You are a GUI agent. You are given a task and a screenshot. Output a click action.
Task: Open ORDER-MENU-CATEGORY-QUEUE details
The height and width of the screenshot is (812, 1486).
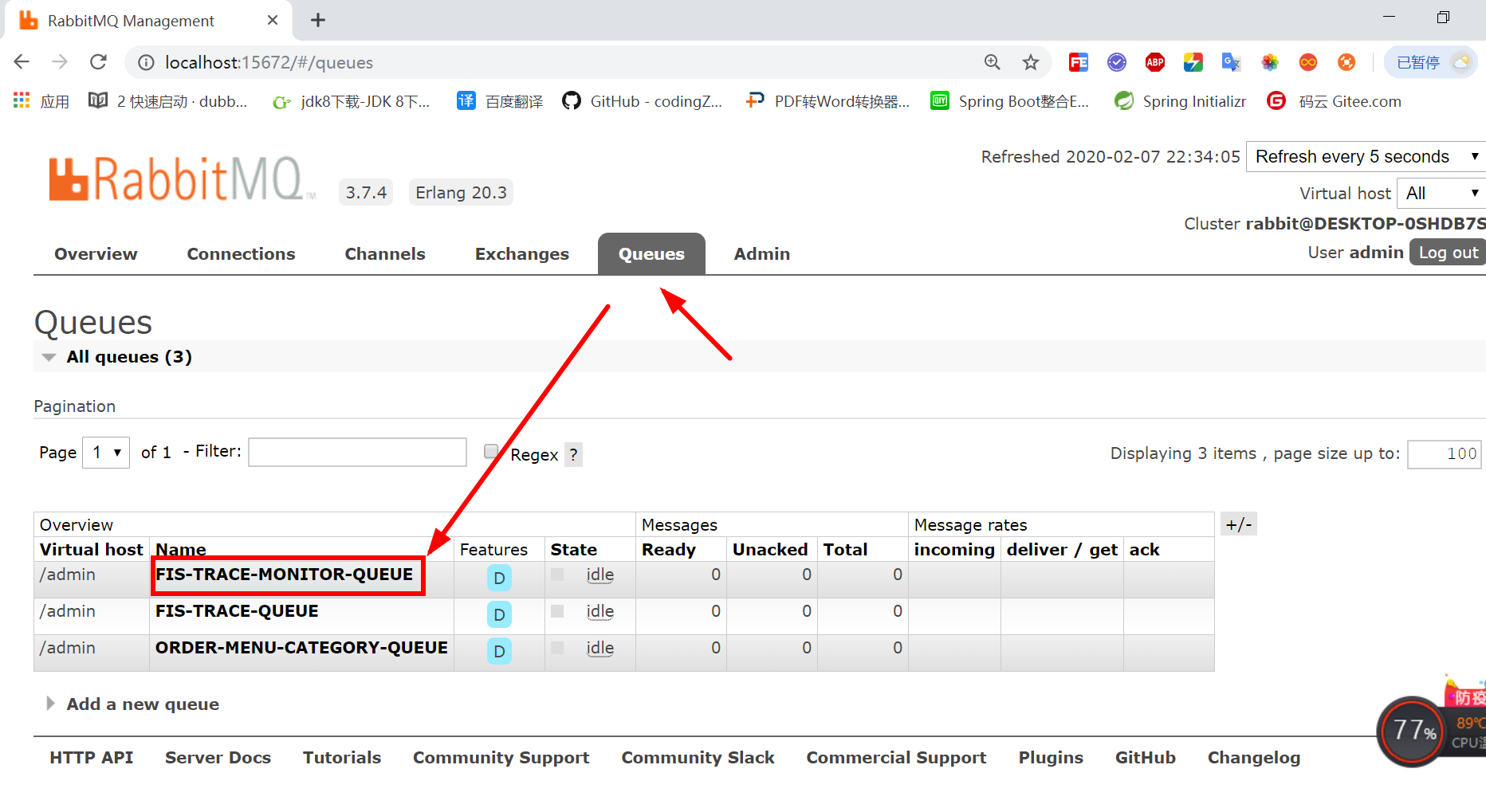point(301,648)
